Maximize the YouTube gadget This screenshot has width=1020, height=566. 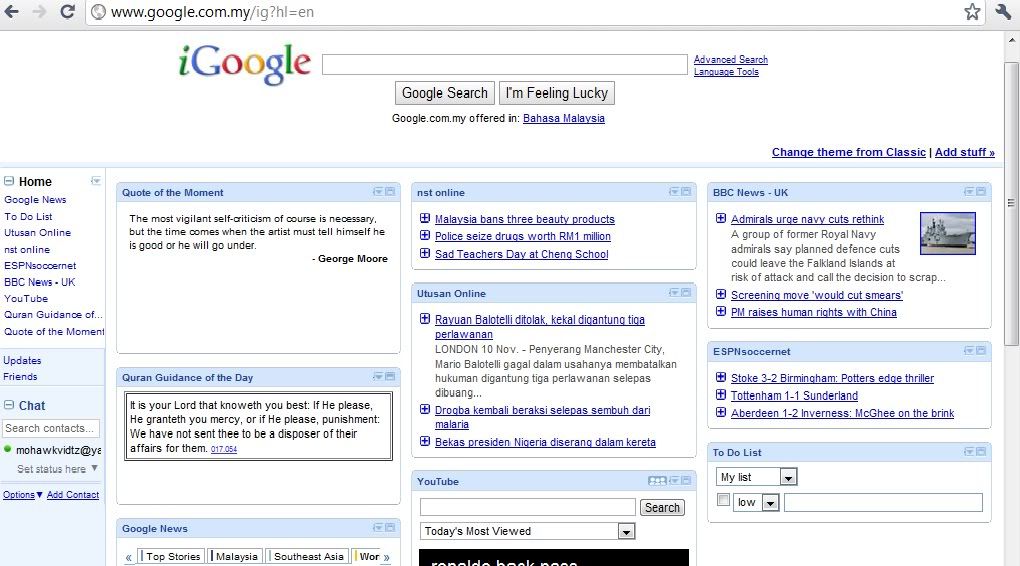[686, 481]
